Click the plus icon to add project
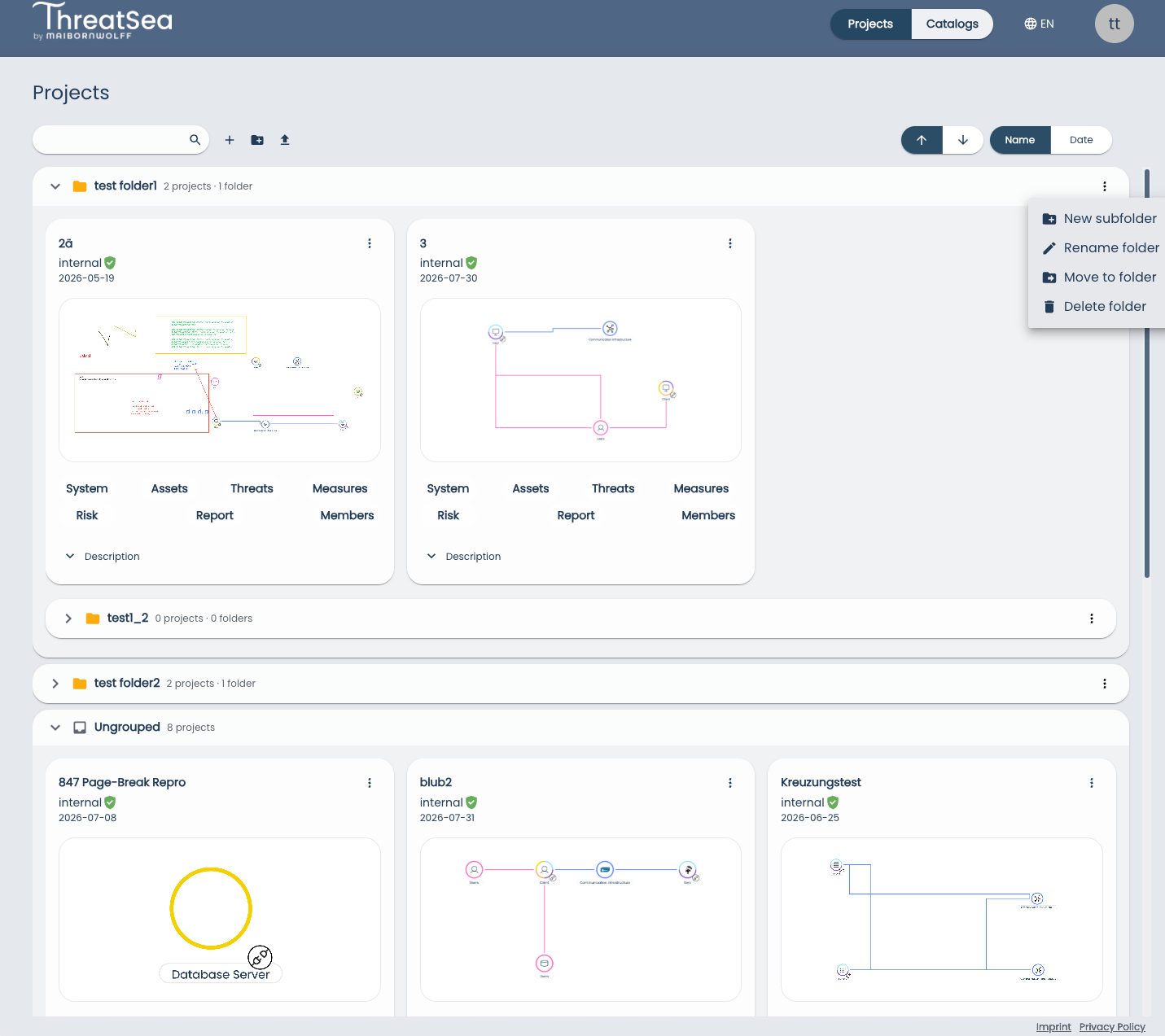 [230, 140]
